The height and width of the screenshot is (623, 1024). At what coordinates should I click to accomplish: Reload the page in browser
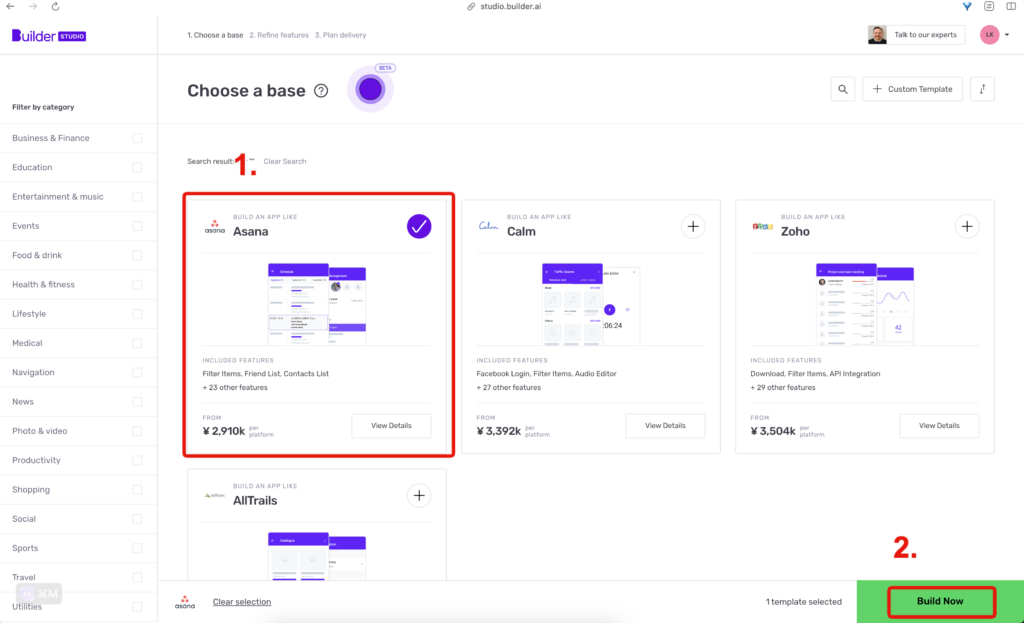coord(56,7)
